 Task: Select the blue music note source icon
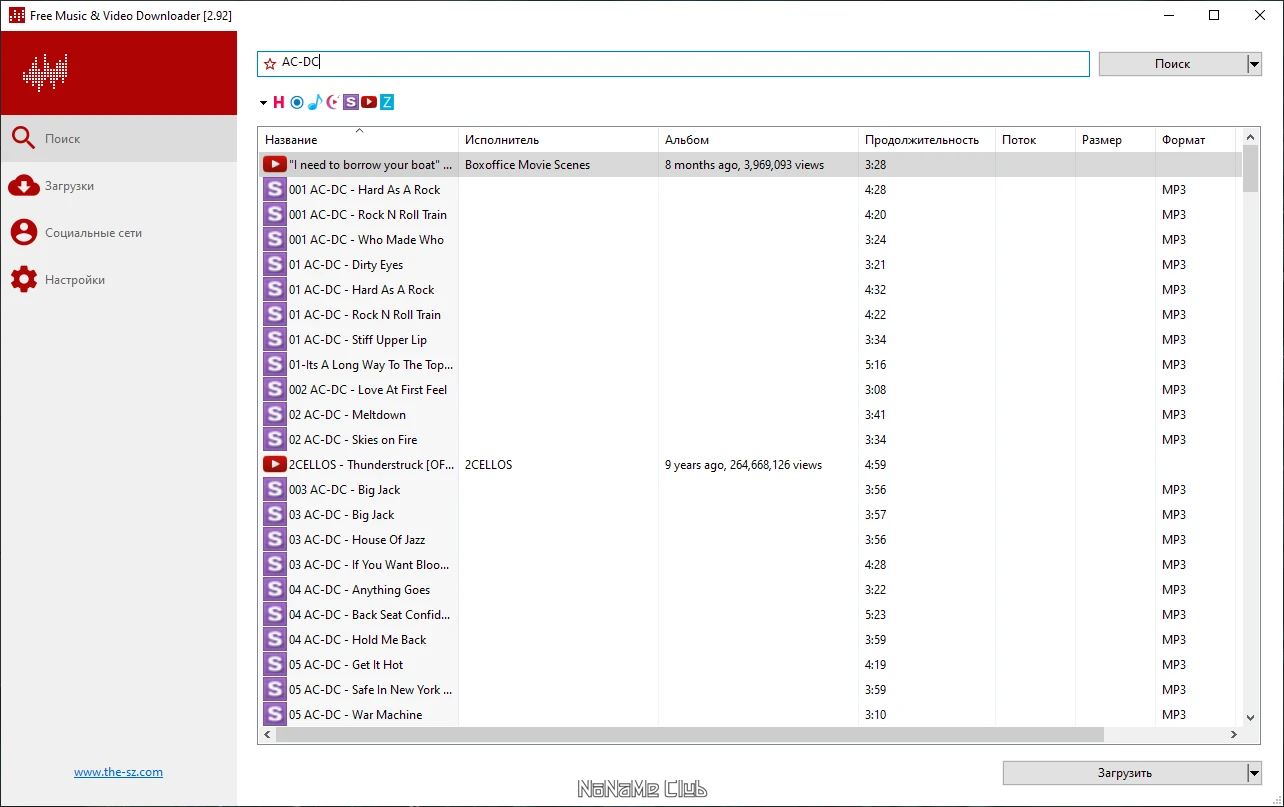tap(314, 102)
